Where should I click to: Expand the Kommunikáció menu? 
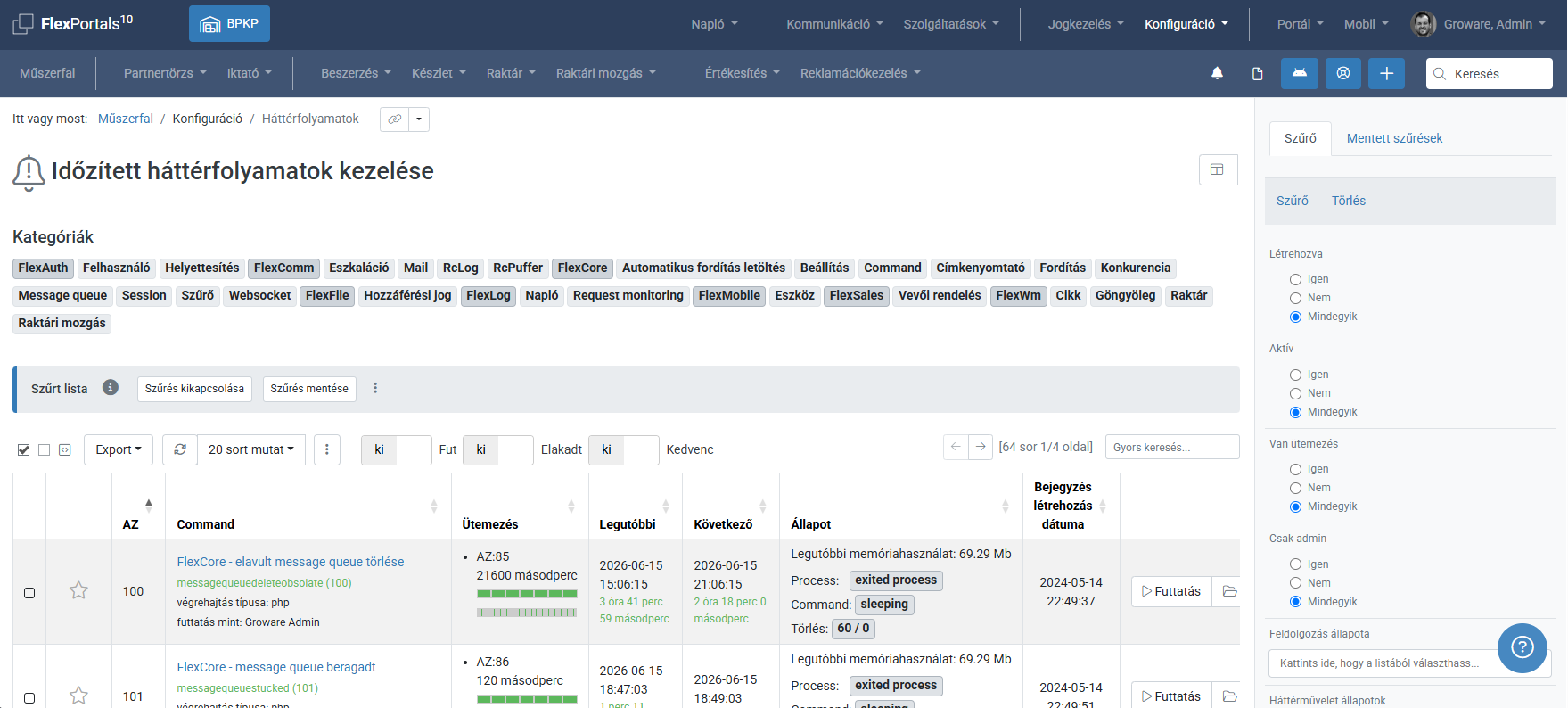[834, 24]
